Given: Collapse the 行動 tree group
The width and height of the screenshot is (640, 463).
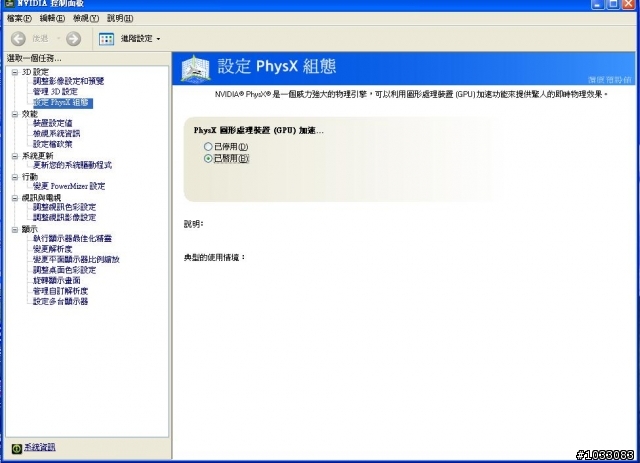Looking at the screenshot, I should (x=15, y=177).
